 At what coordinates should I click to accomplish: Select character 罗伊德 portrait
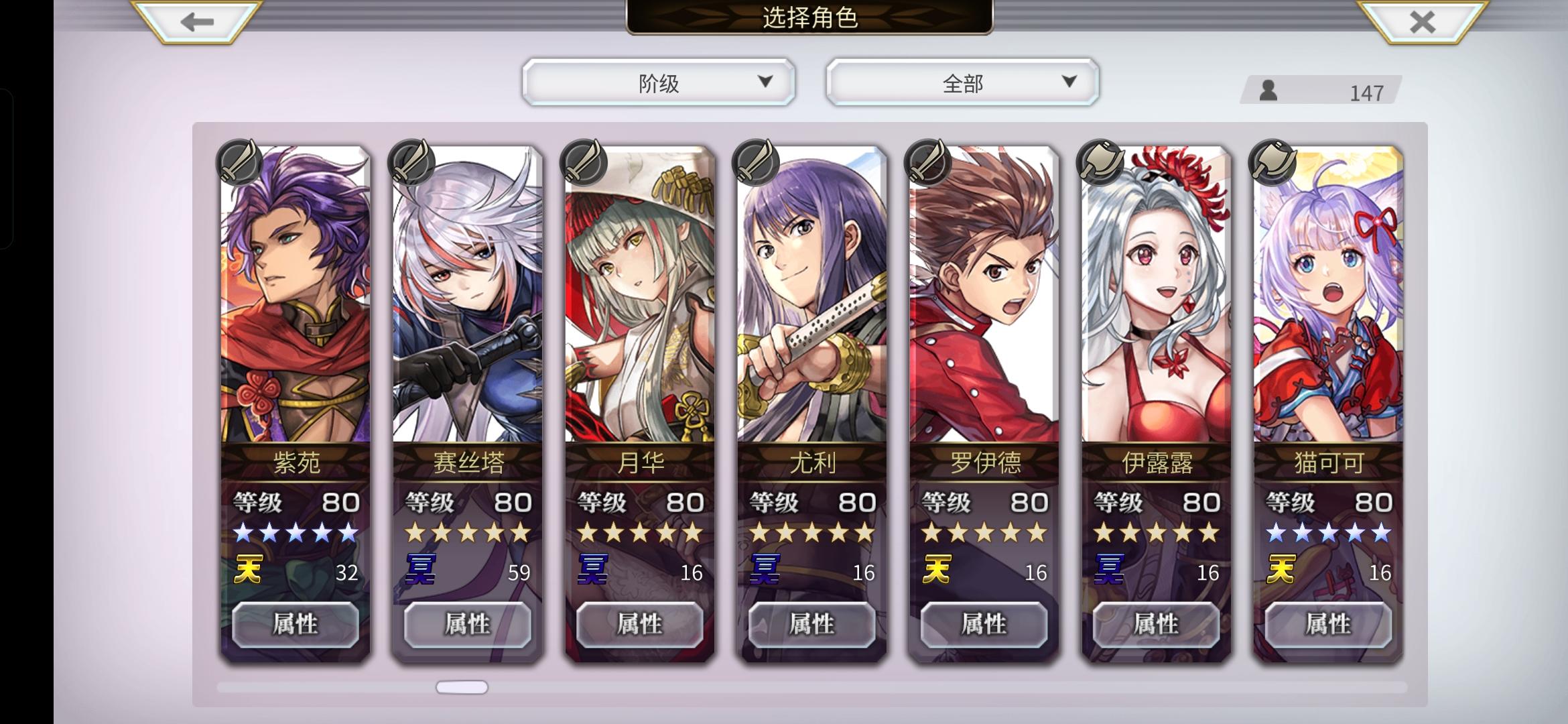click(984, 294)
